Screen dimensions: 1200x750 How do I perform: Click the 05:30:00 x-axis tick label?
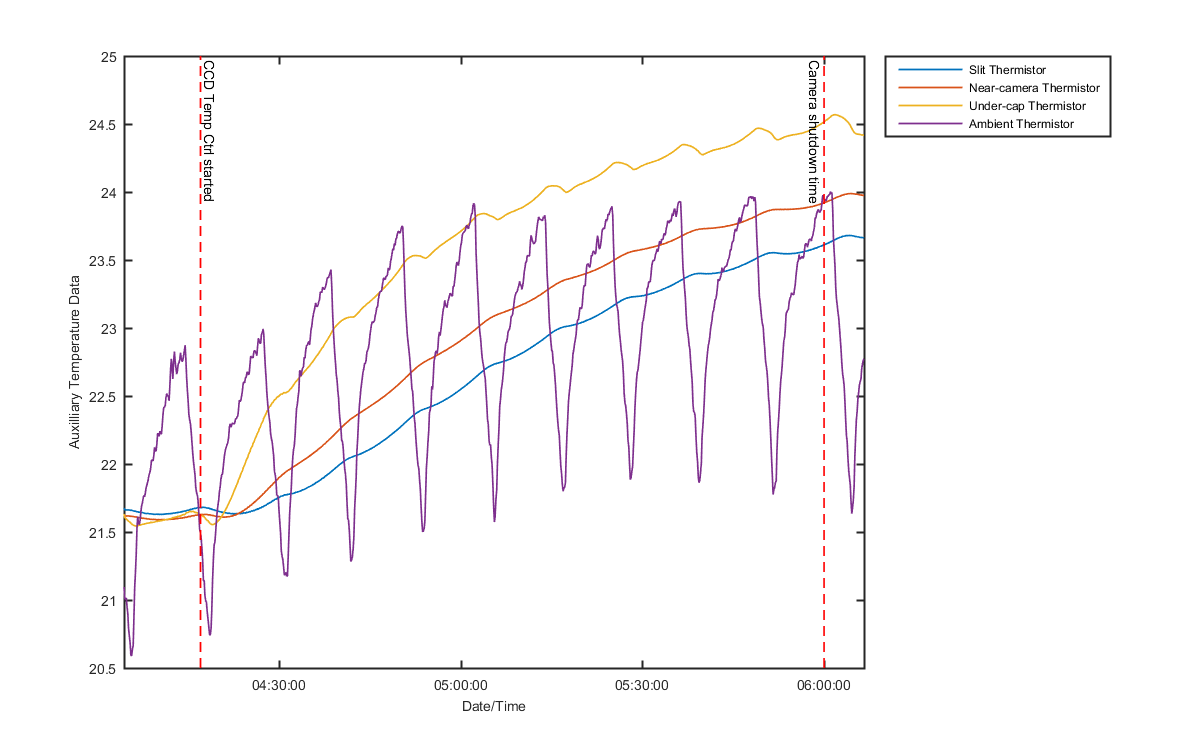click(642, 686)
